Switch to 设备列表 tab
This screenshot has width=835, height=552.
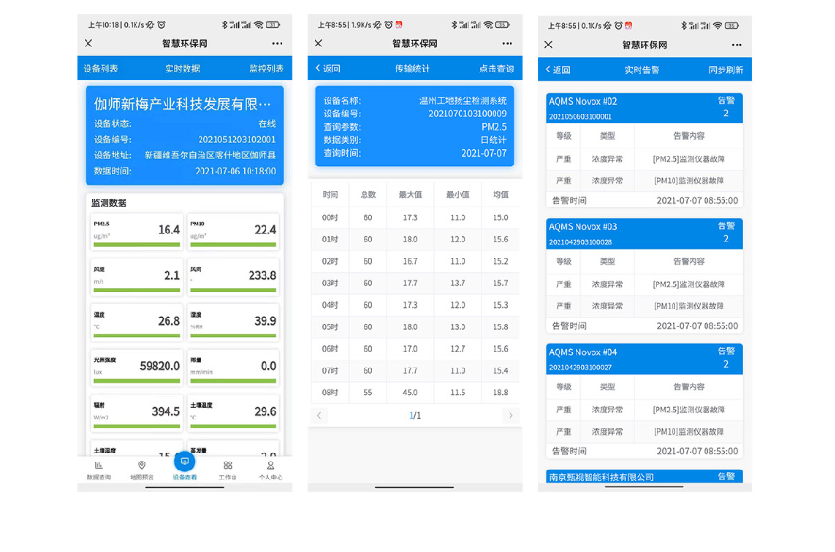pyautogui.click(x=101, y=68)
